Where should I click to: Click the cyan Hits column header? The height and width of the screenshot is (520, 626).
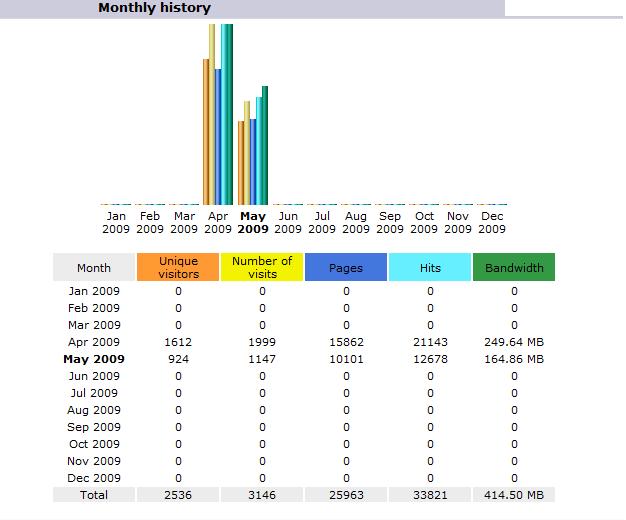tap(430, 267)
